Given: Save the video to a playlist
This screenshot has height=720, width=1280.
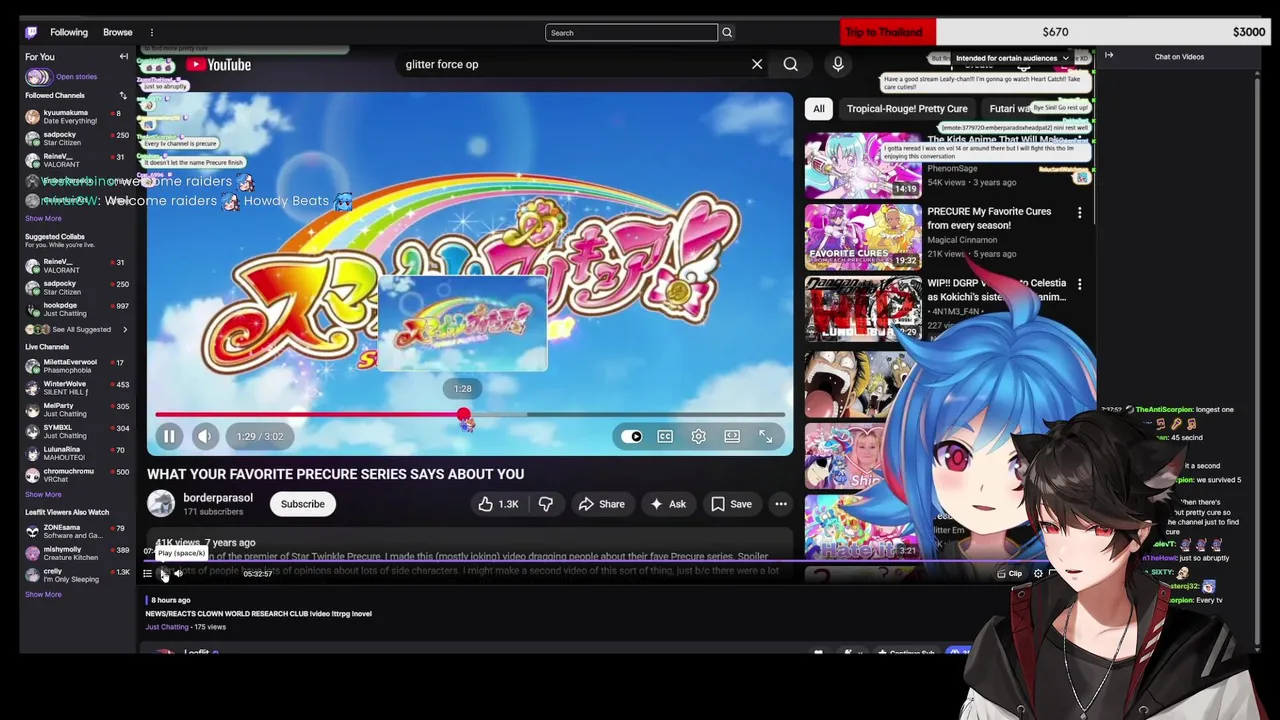Looking at the screenshot, I should coord(731,504).
